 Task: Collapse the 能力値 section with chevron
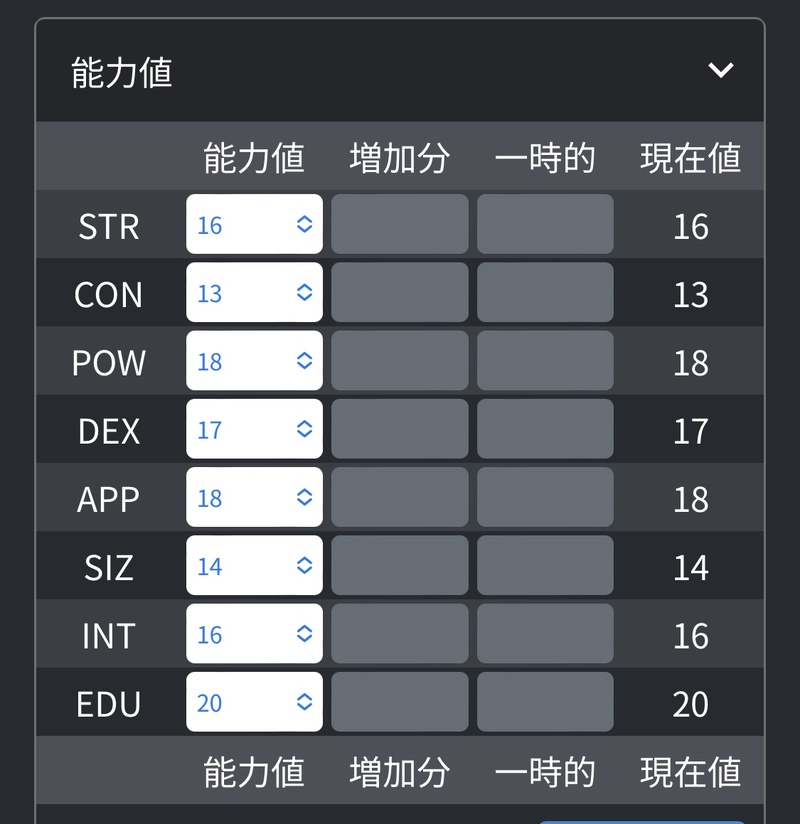coord(720,70)
